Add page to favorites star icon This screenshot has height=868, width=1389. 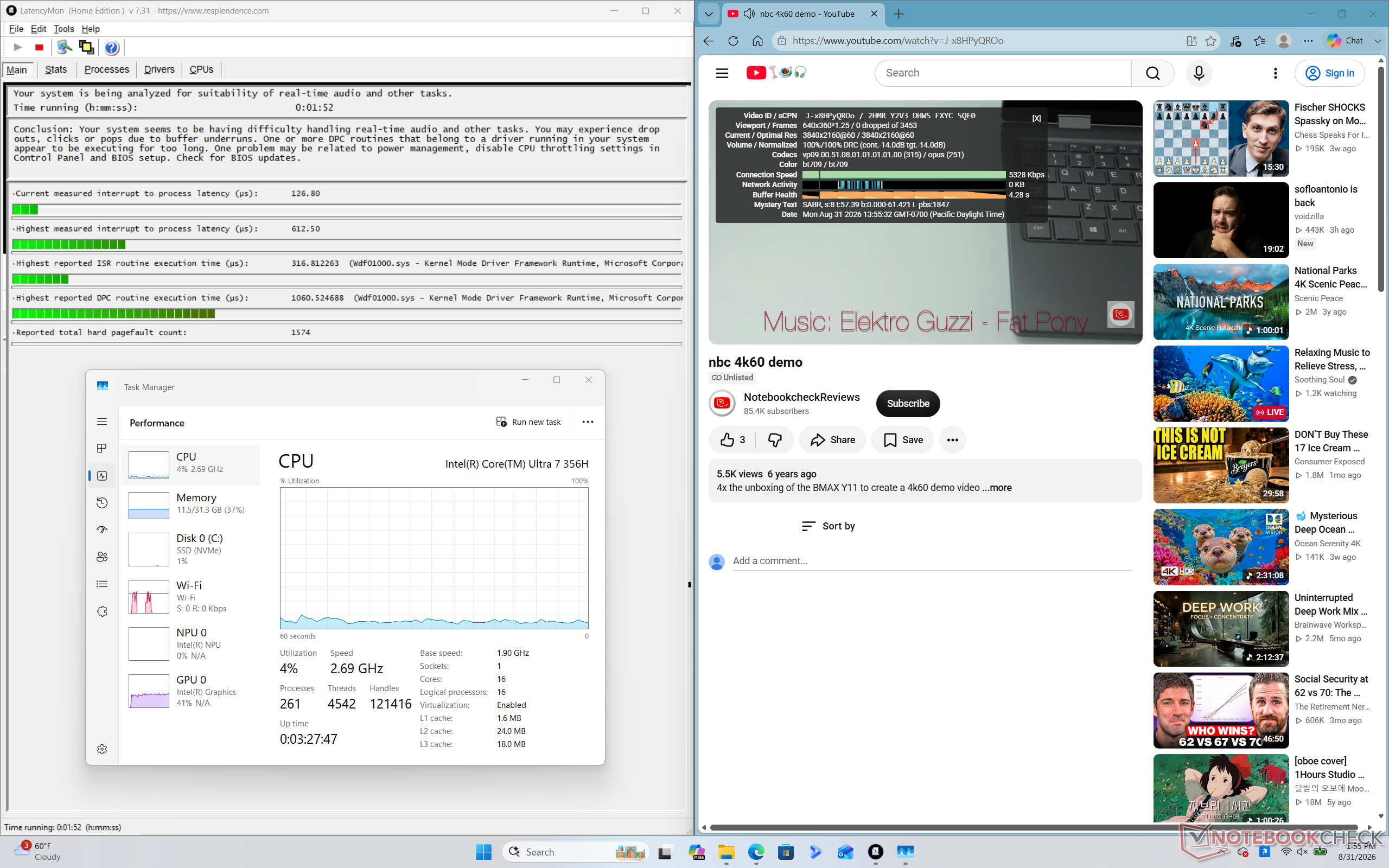point(1210,41)
